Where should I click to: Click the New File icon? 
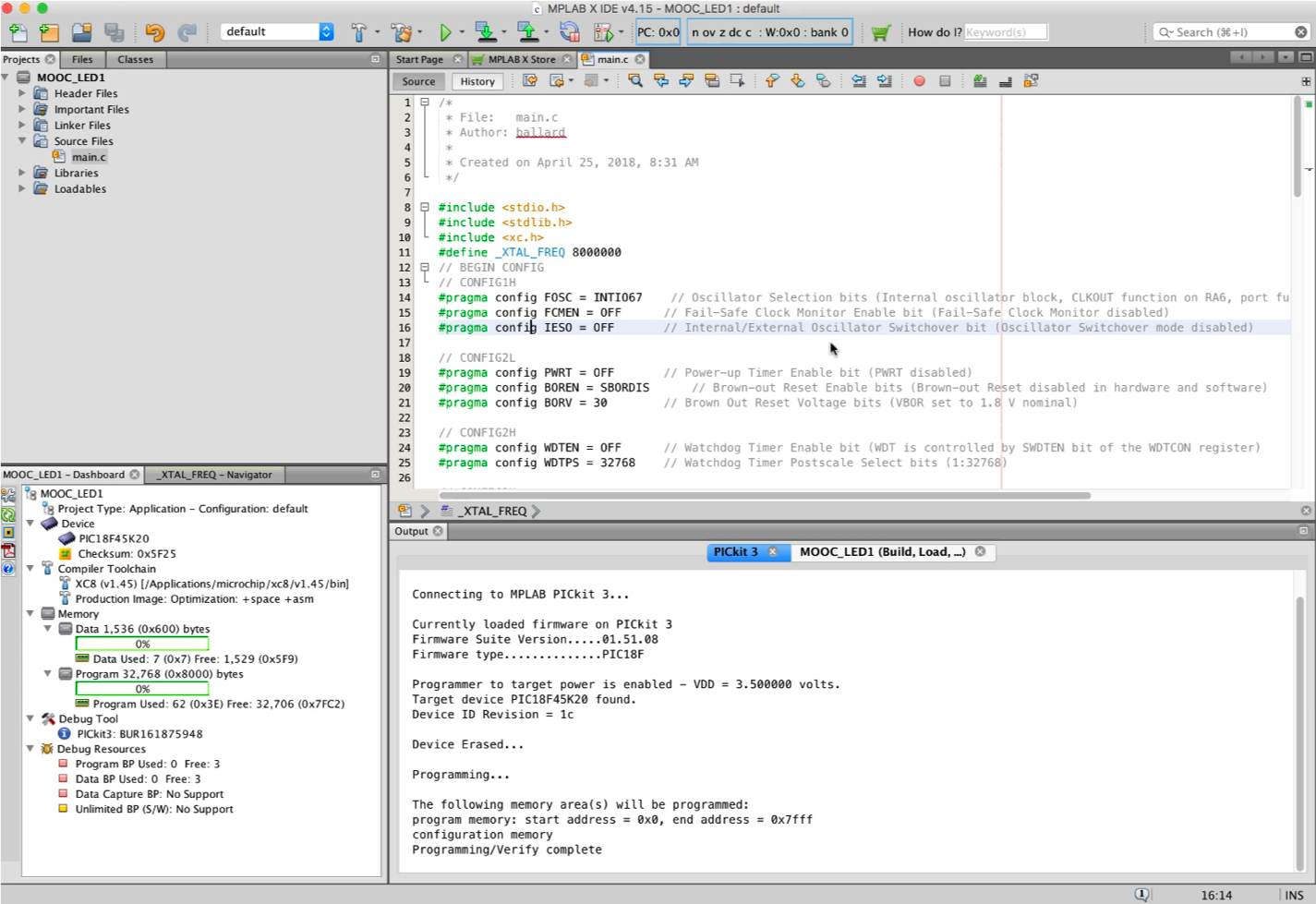coord(18,32)
